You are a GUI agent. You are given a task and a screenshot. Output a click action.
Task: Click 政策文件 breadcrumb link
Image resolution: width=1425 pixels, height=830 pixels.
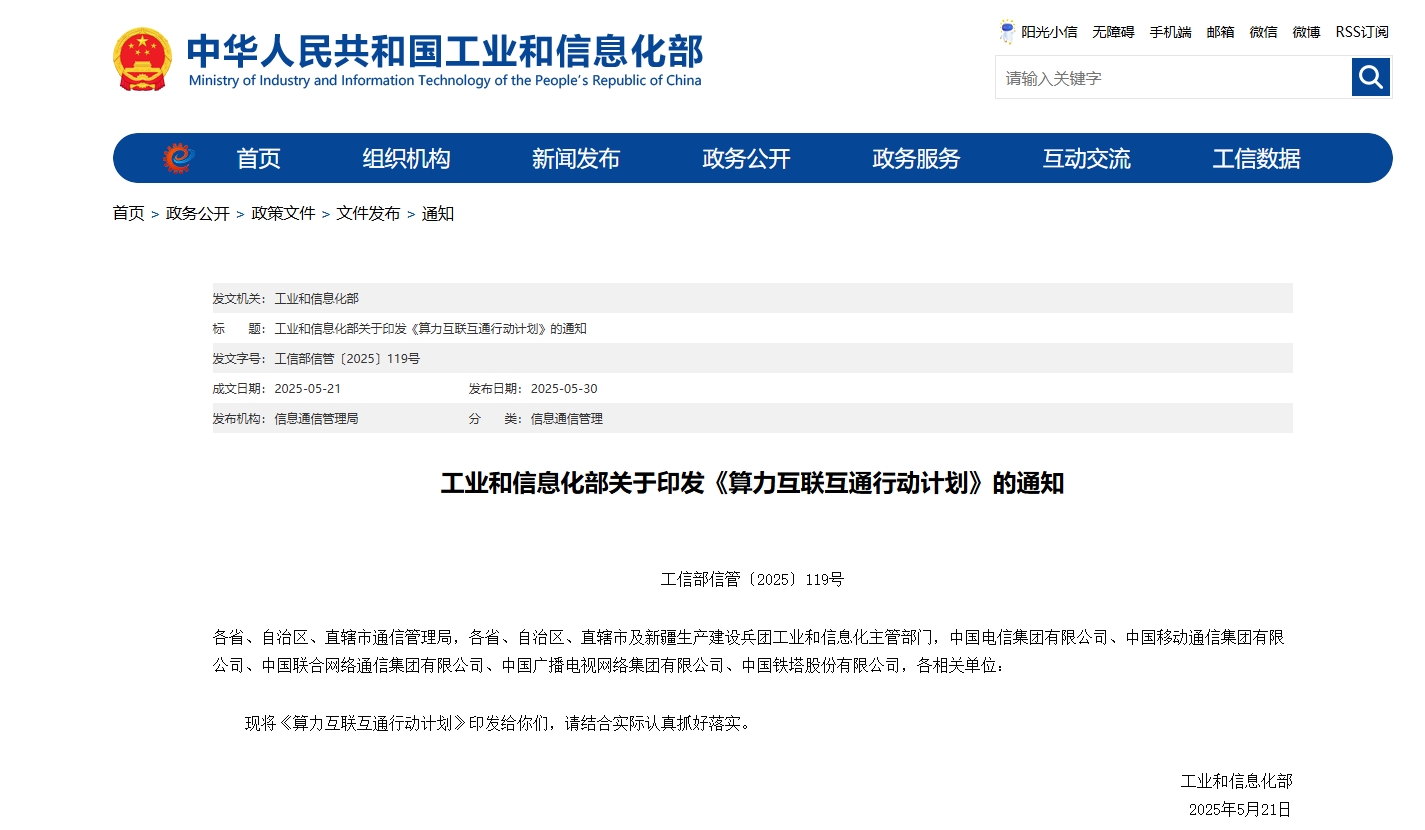283,213
